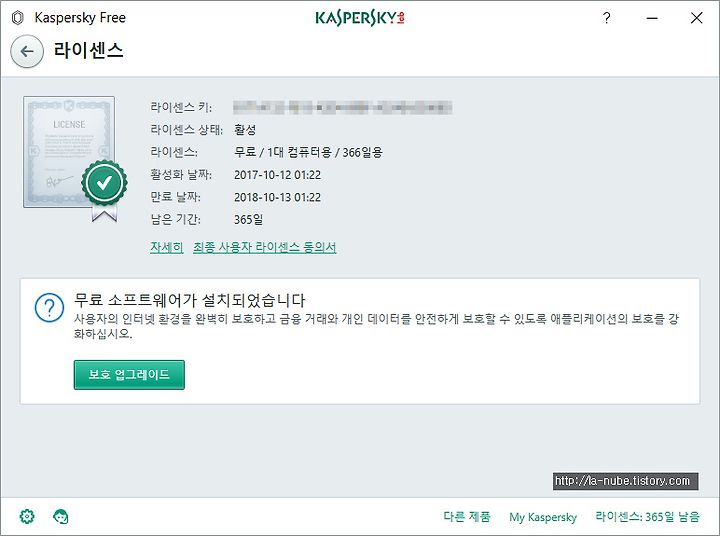Click 라이센스: 365일 남음 in the footer
The image size is (720, 536).
647,517
